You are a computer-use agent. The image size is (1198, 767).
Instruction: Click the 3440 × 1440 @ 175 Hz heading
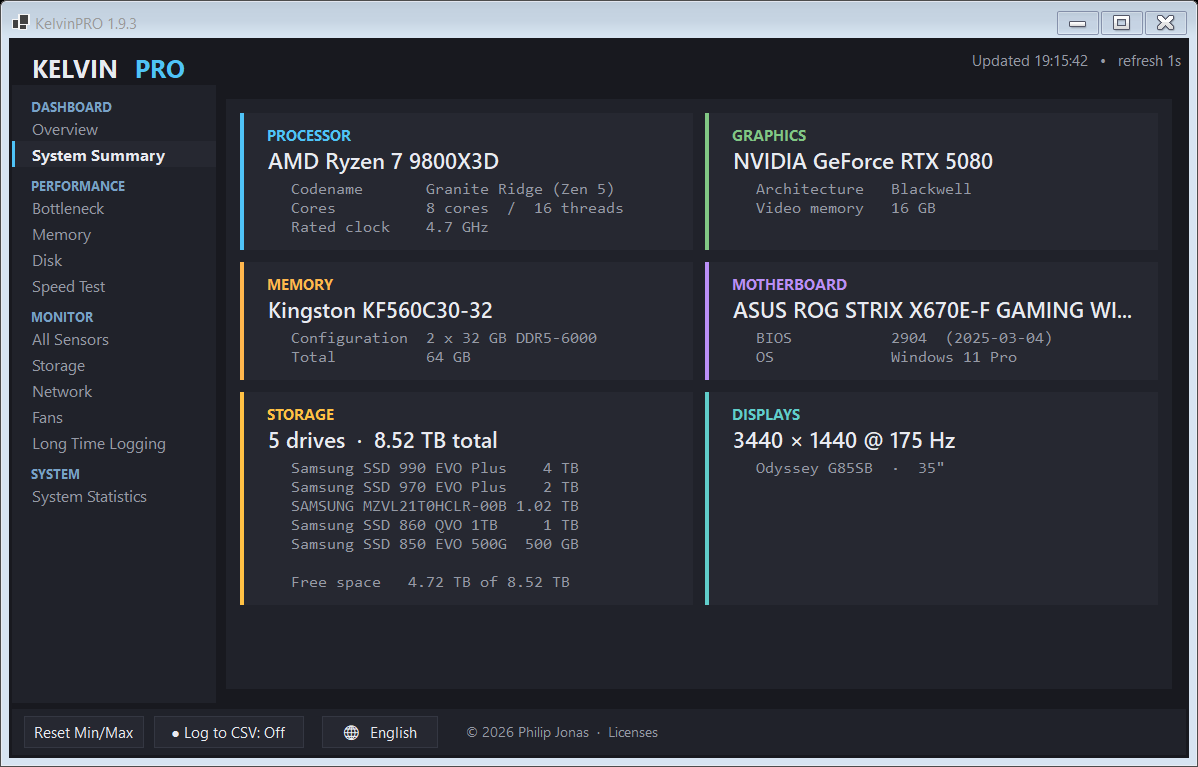point(844,441)
